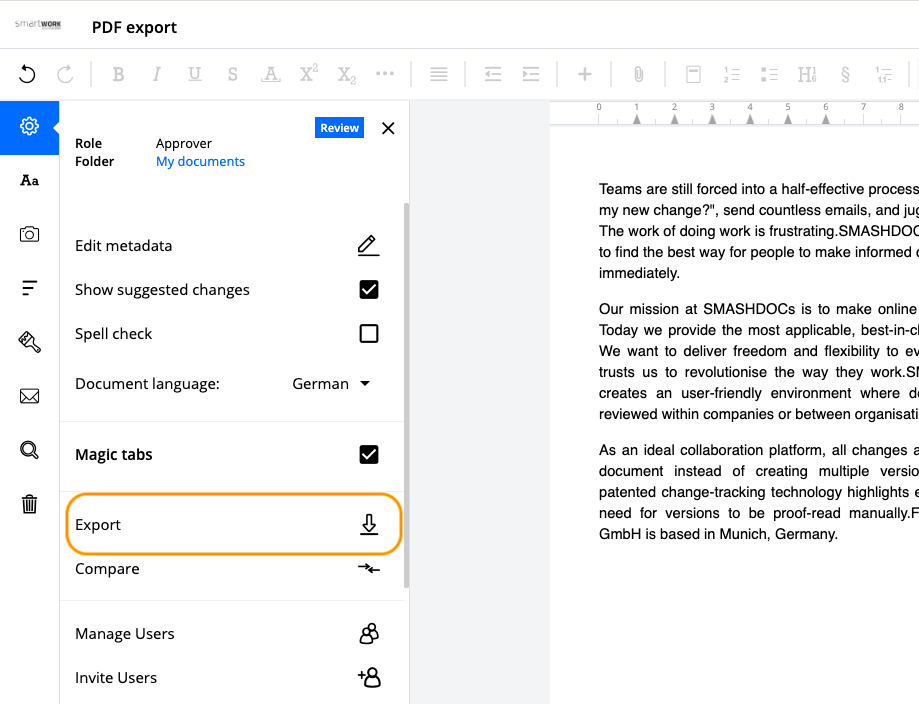Insert a bulleted list
919x704 pixels.
pos(769,74)
